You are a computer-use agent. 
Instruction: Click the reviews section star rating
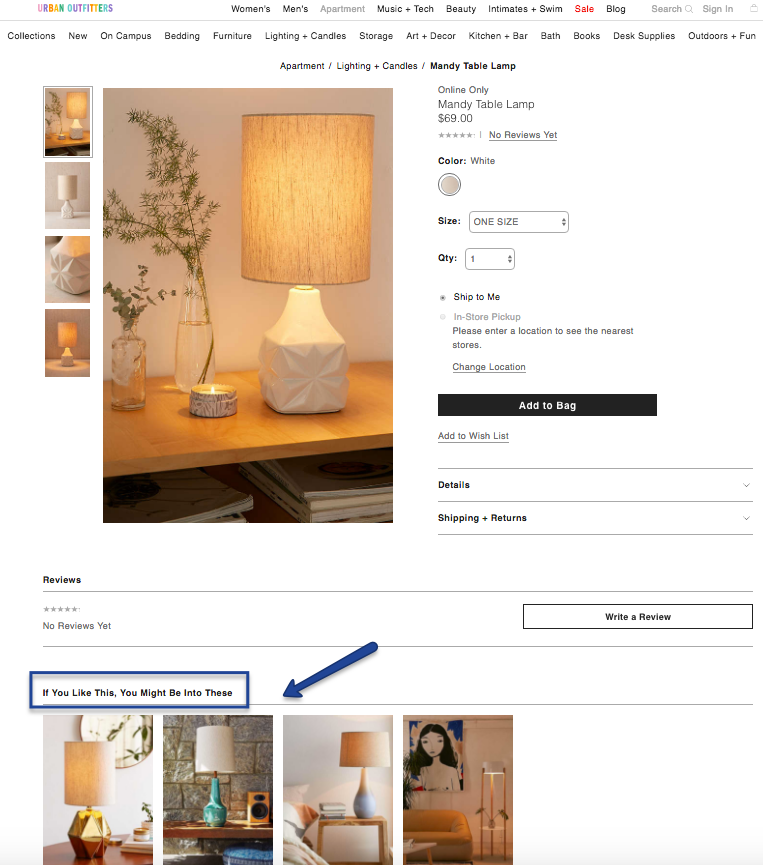click(x=62, y=610)
